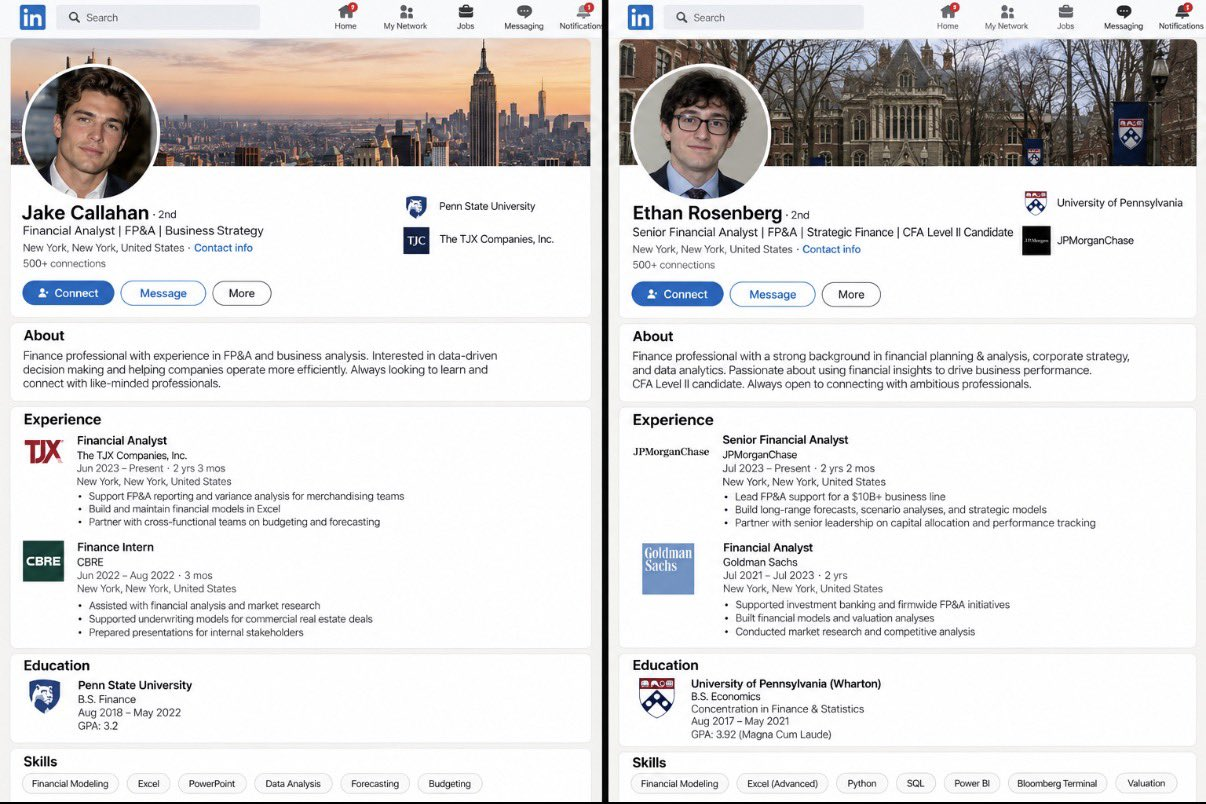Select Jake's PowerPoint skill chip
1206x804 pixels.
(212, 784)
